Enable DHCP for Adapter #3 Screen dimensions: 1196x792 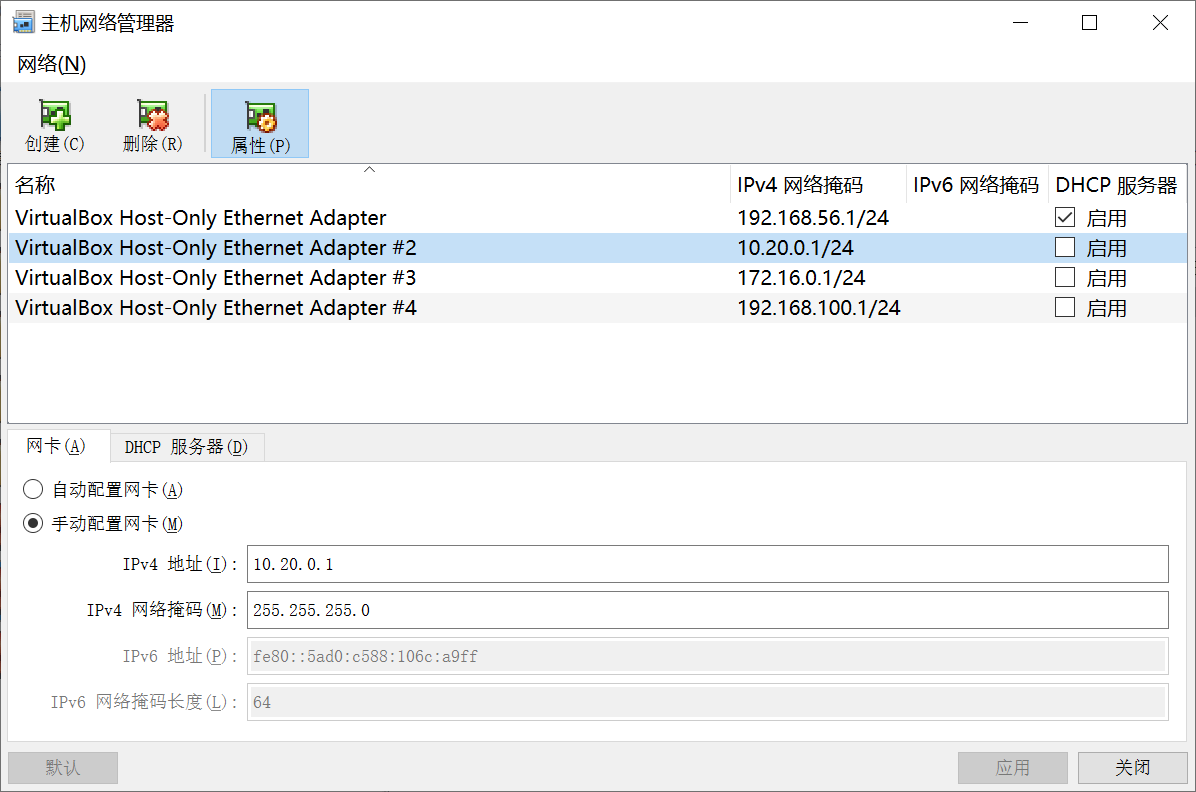1065,277
